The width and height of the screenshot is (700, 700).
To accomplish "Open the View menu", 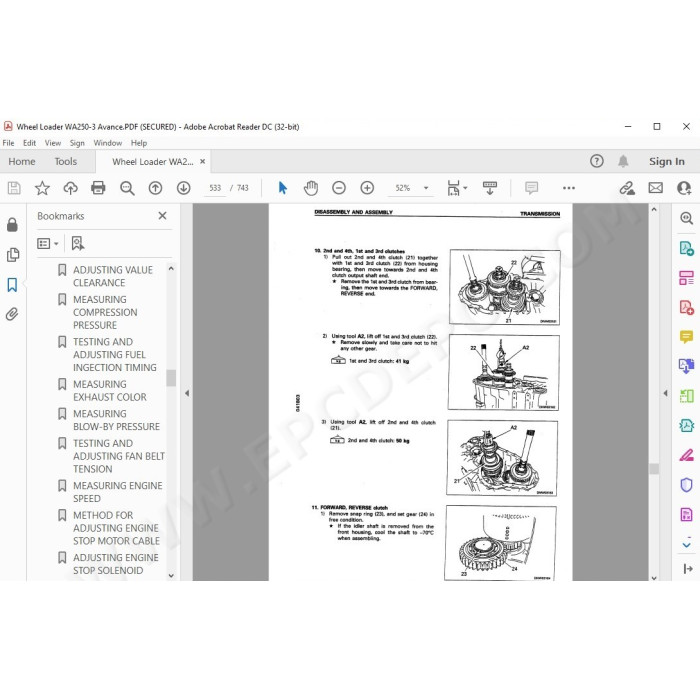I will 53,143.
